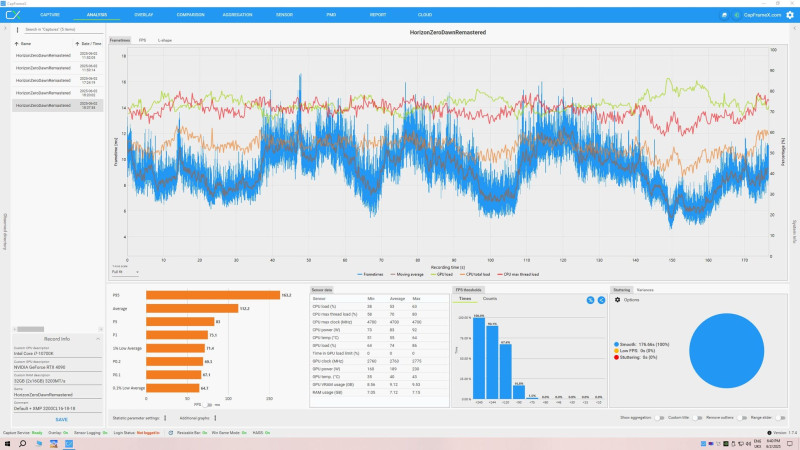Toggle the Range slider switch
This screenshot has width=800, height=450.
[780, 418]
